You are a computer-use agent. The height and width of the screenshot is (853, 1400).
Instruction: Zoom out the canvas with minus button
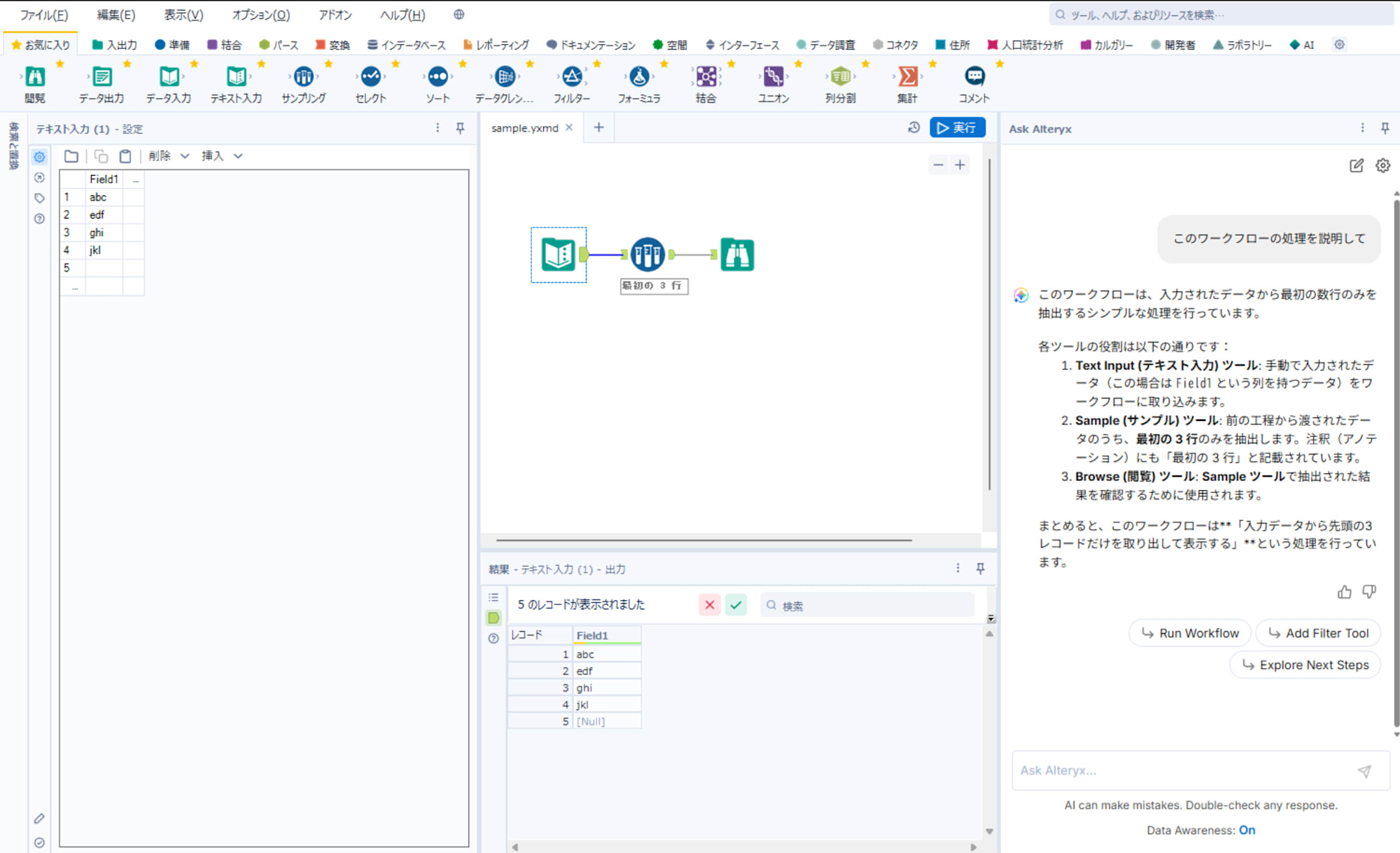[938, 165]
